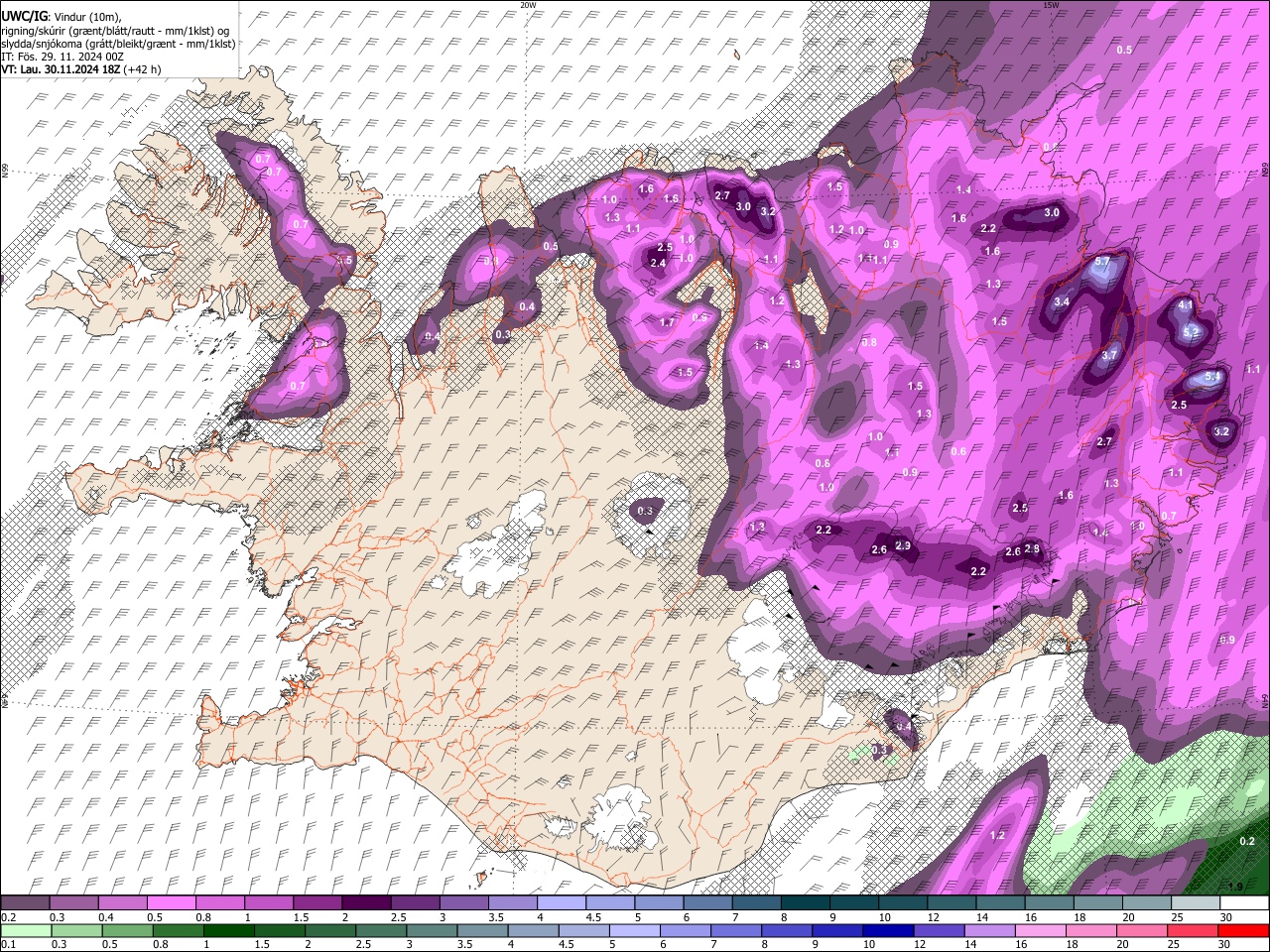Select the lower legend swatch between 20 and 25
This screenshot has height=952, width=1270.
click(1140, 930)
